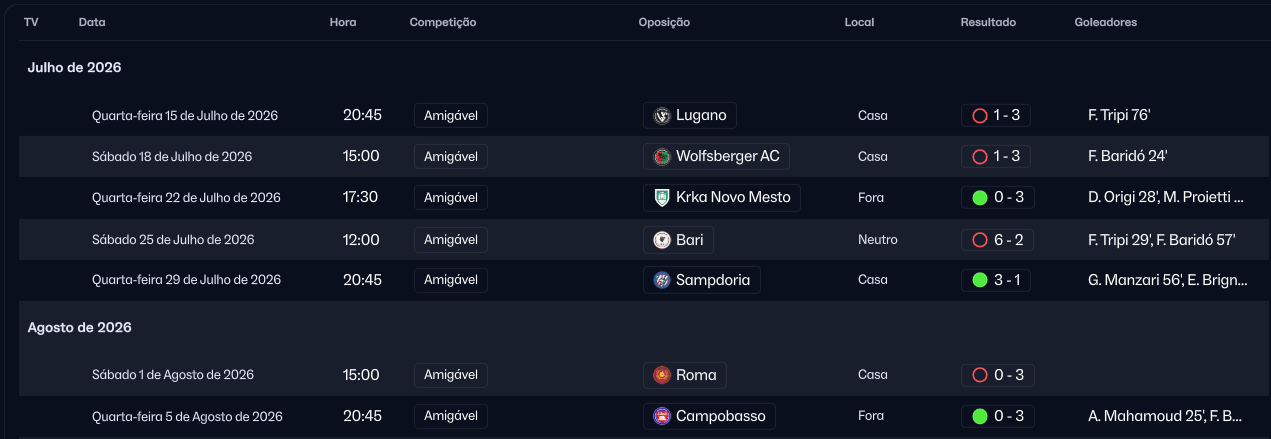Image resolution: width=1271 pixels, height=439 pixels.
Task: Collapse the Julho de 2026 month group
Action: click(74, 68)
